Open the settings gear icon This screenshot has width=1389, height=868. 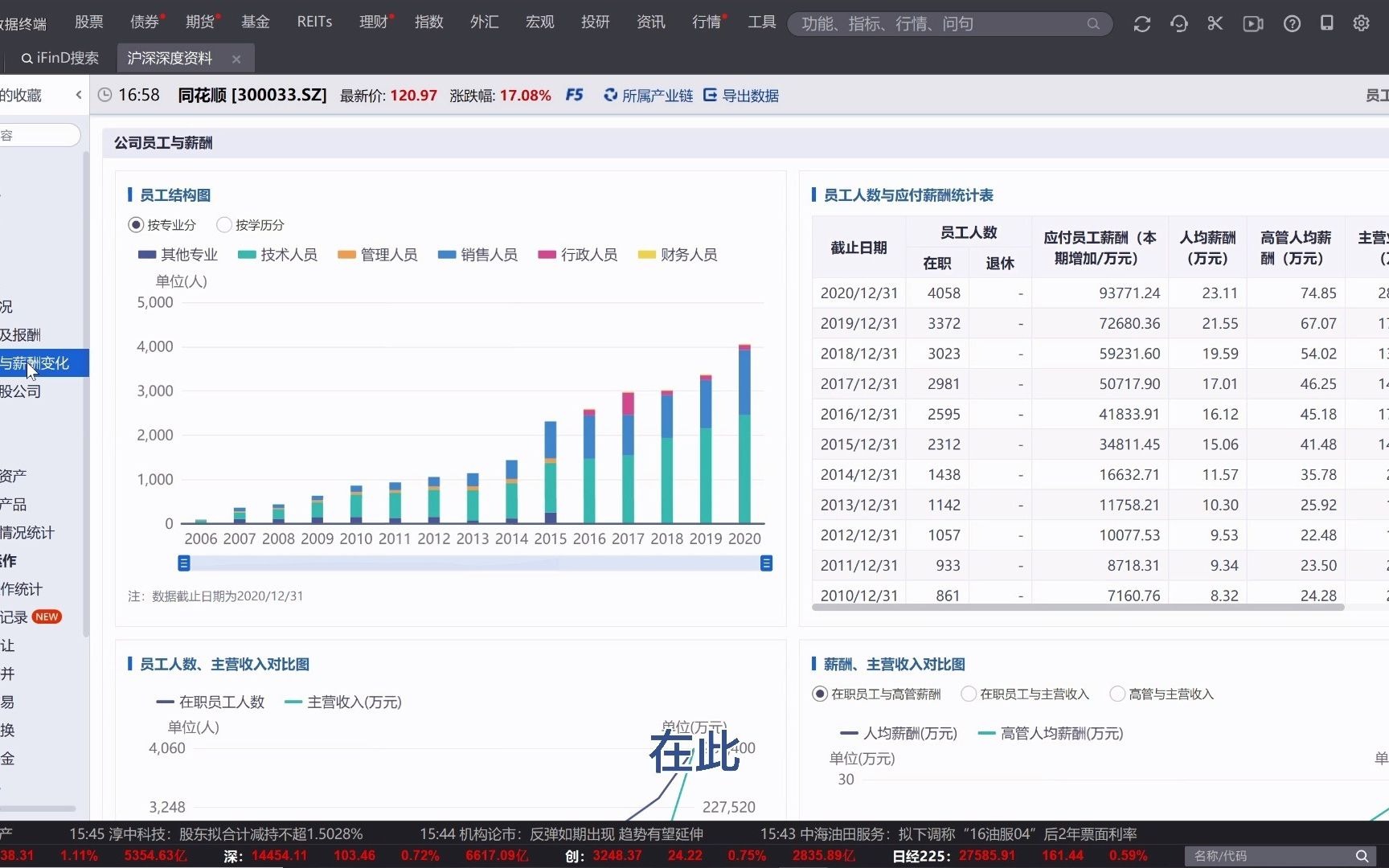coord(1361,23)
